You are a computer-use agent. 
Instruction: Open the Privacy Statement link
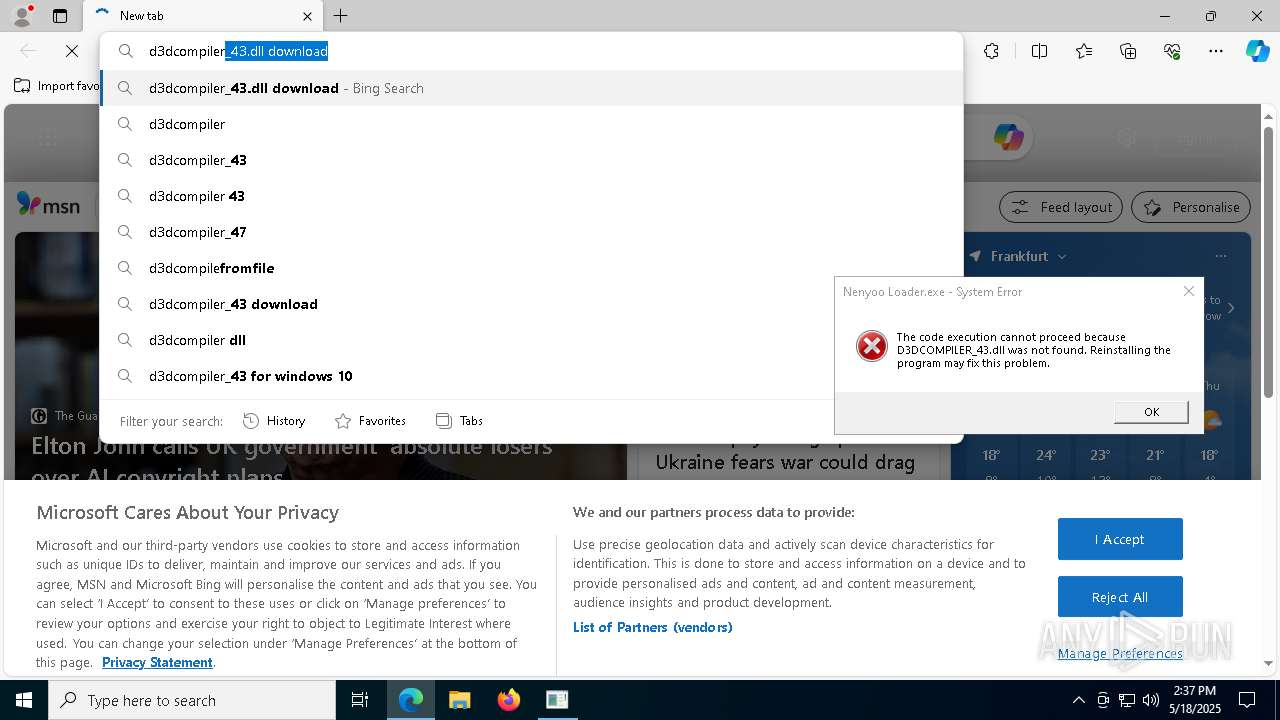pyautogui.click(x=157, y=662)
